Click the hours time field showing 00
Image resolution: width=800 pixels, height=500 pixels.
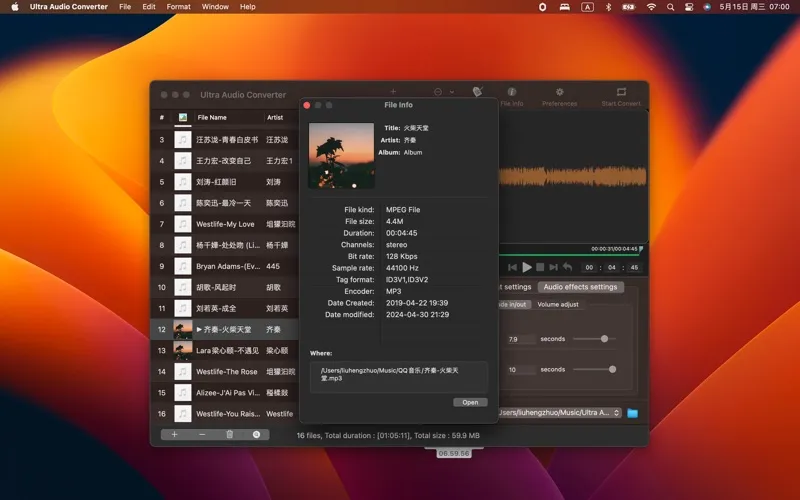[x=589, y=267]
